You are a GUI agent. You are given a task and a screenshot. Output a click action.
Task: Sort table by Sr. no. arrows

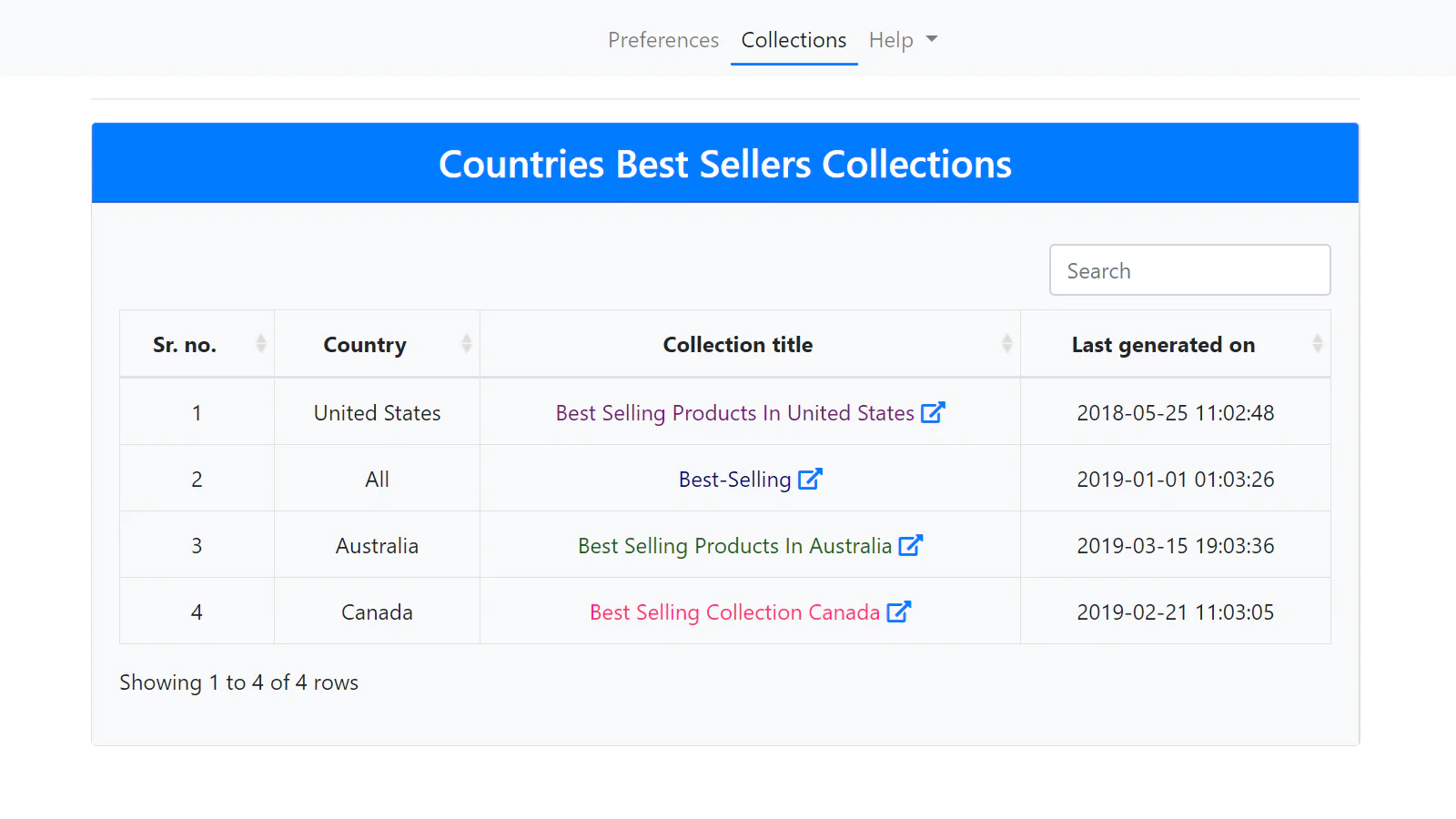pos(261,344)
